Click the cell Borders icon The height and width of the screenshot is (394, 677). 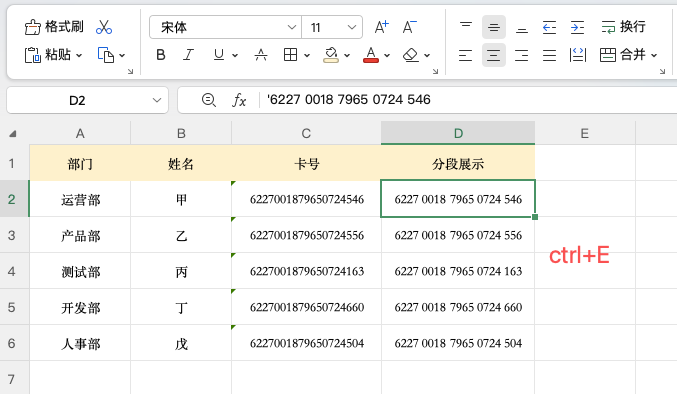tap(290, 55)
